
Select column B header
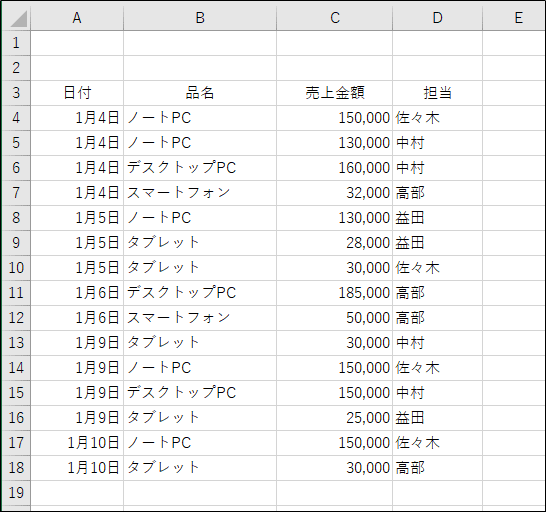(x=200, y=18)
